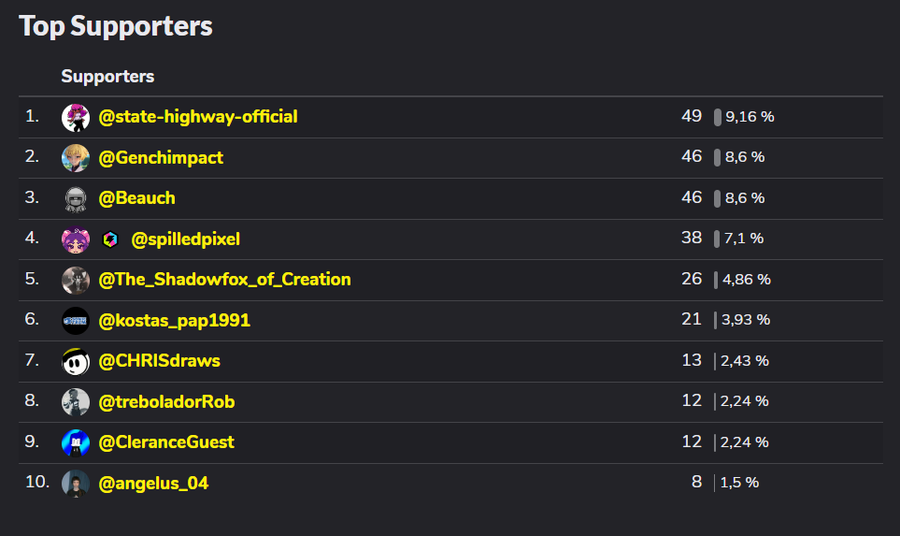Image resolution: width=900 pixels, height=536 pixels.
Task: Click the @angelus_04 photo avatar
Action: [x=76, y=484]
